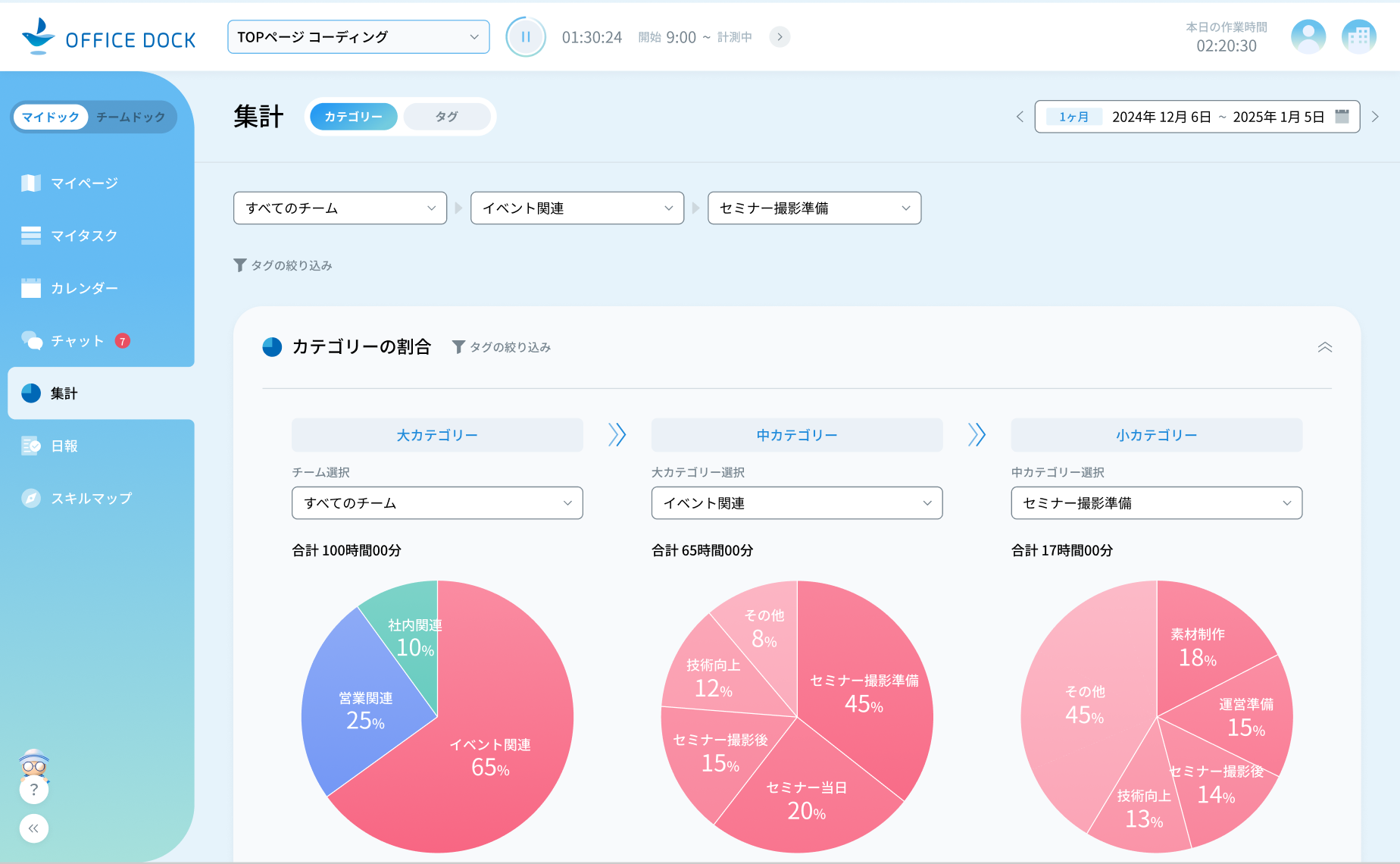Expand the すべてのチーム team filter
1400x864 pixels.
(x=339, y=208)
